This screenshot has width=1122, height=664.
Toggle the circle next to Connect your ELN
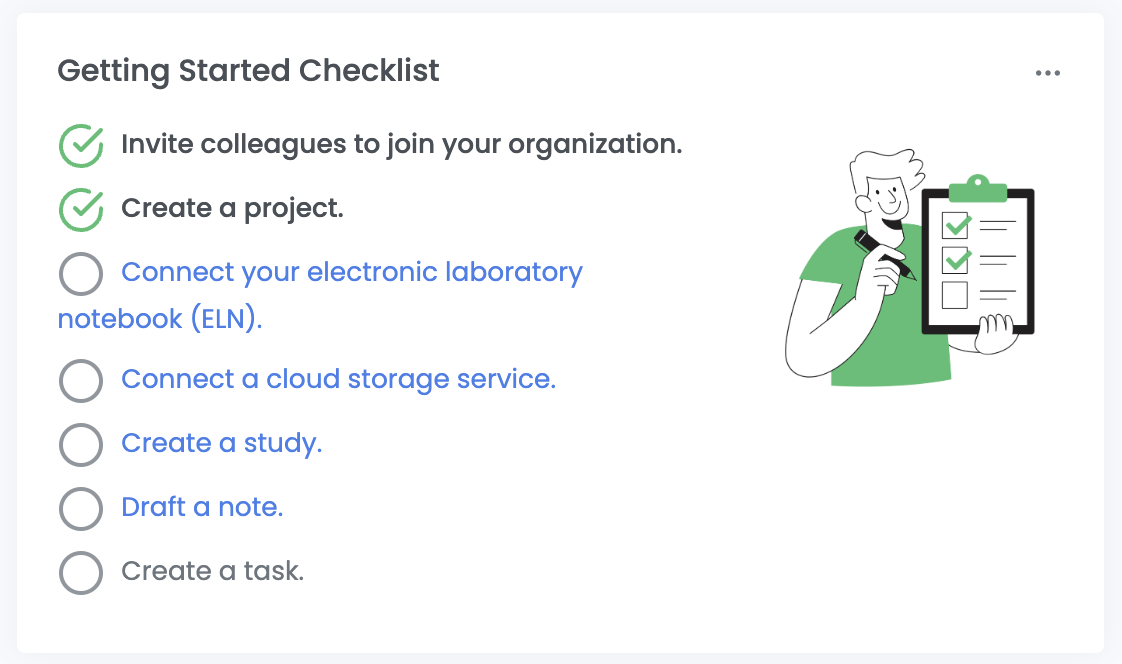point(81,273)
